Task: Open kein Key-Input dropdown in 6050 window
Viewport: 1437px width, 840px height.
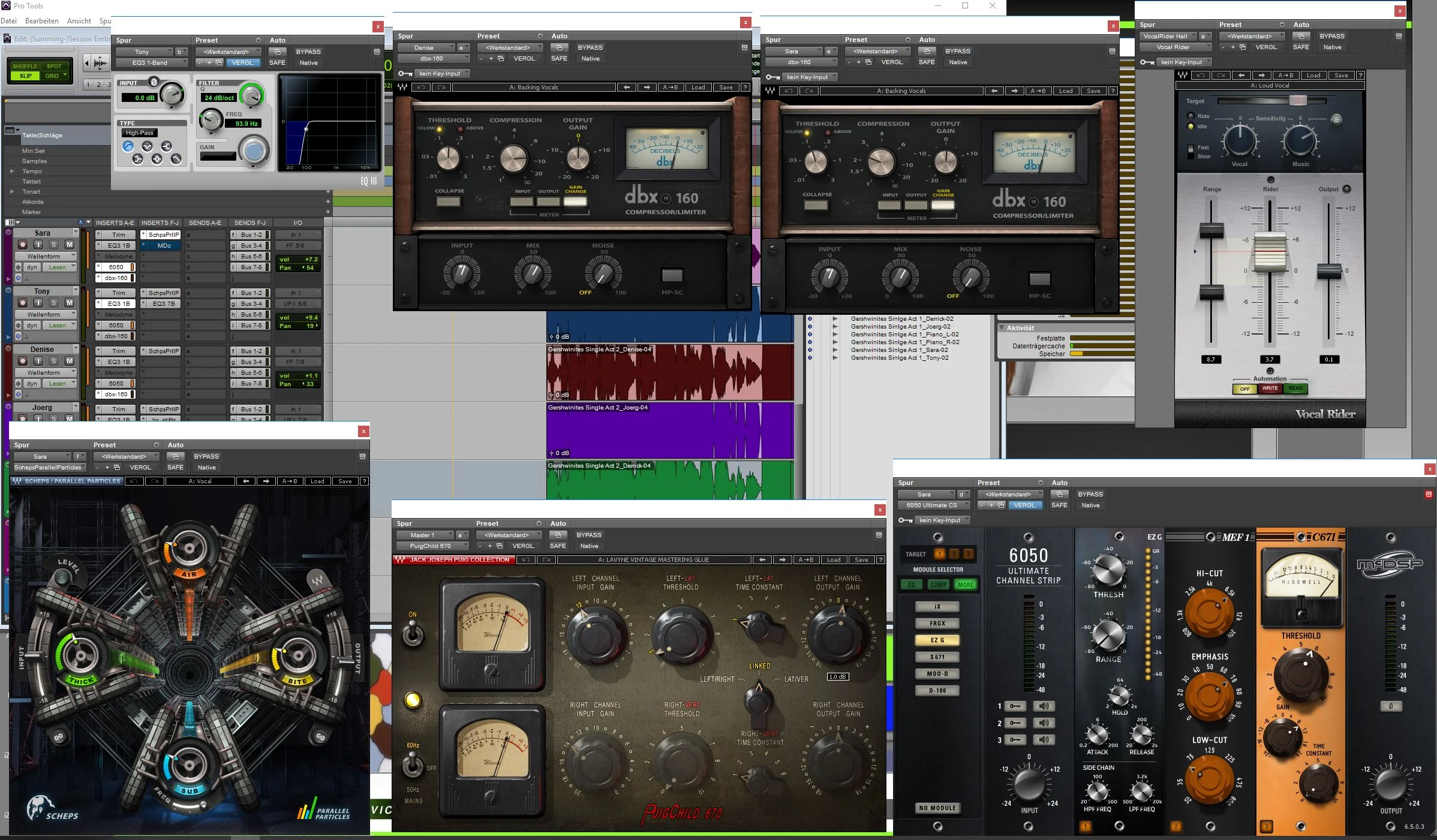Action: pyautogui.click(x=943, y=520)
